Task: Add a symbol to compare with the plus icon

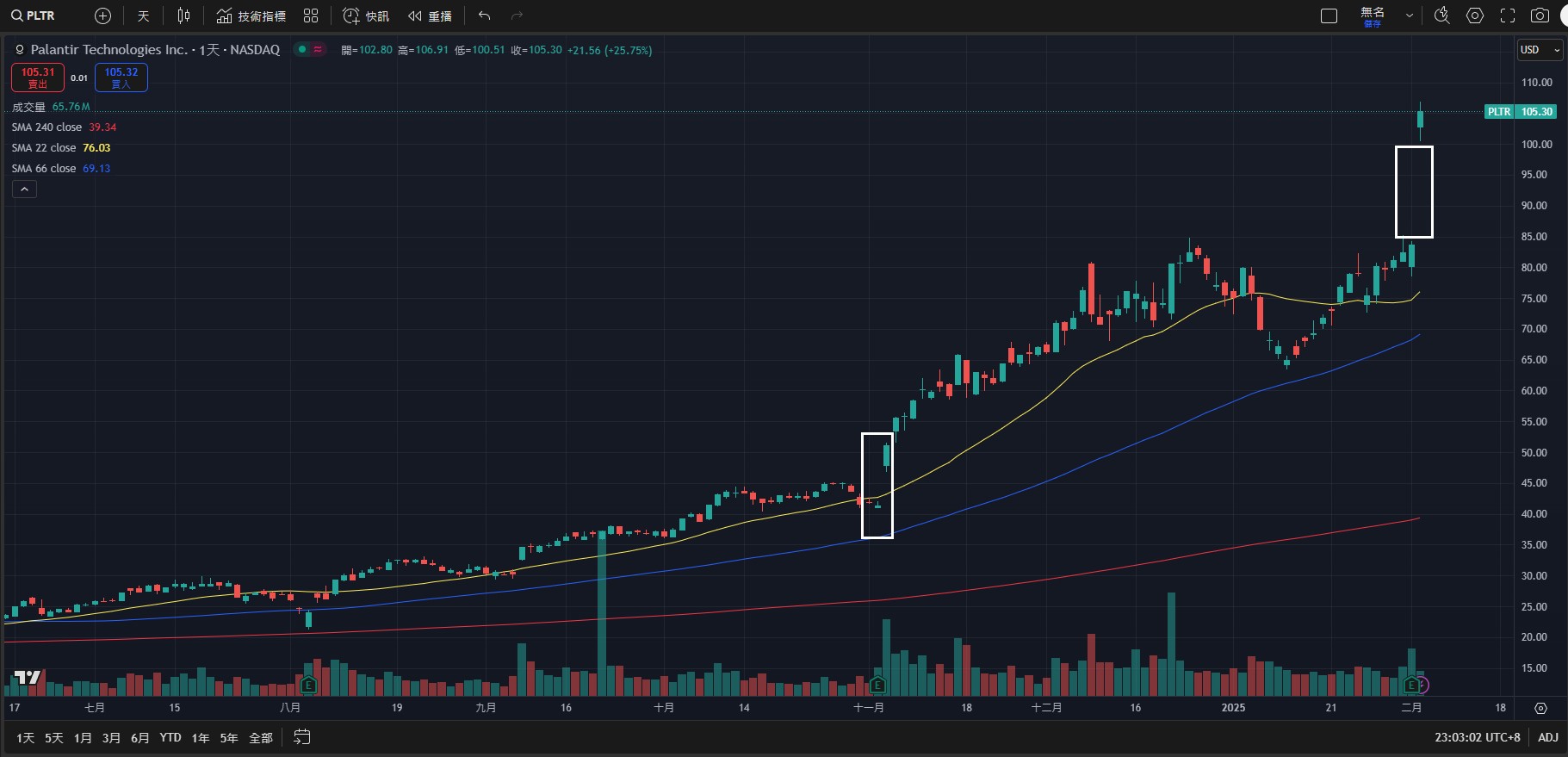Action: coord(102,16)
